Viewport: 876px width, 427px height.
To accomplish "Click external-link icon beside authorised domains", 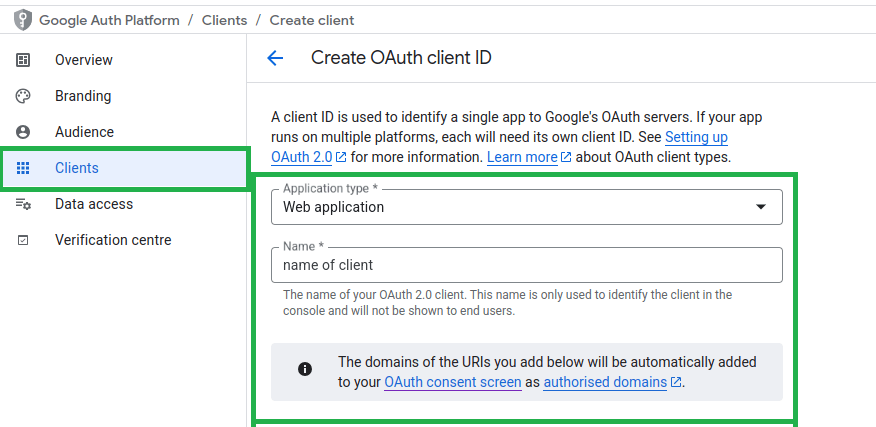I will point(676,382).
